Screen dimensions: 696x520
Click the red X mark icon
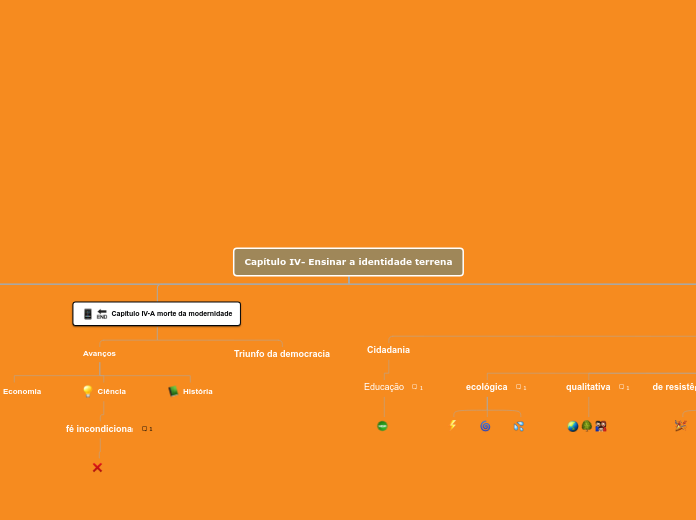click(x=97, y=468)
